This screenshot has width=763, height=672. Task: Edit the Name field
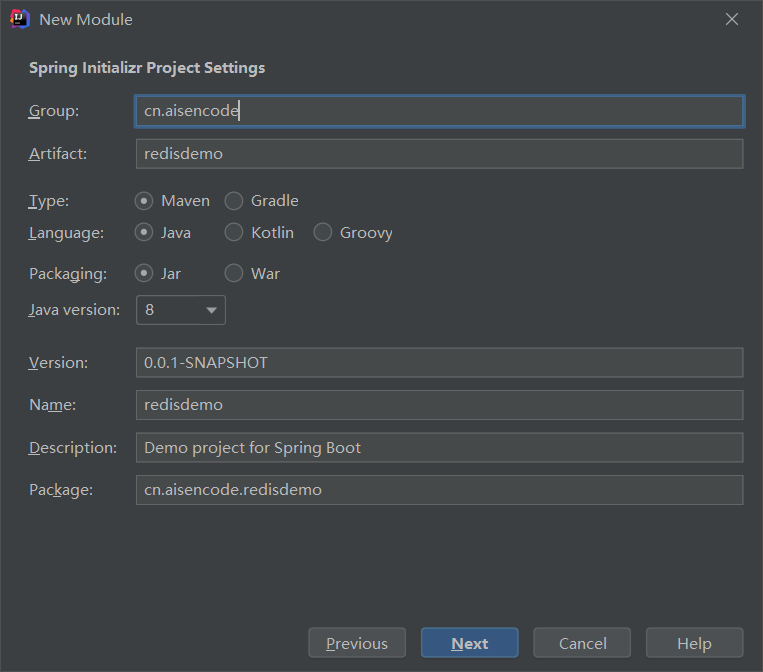point(439,405)
